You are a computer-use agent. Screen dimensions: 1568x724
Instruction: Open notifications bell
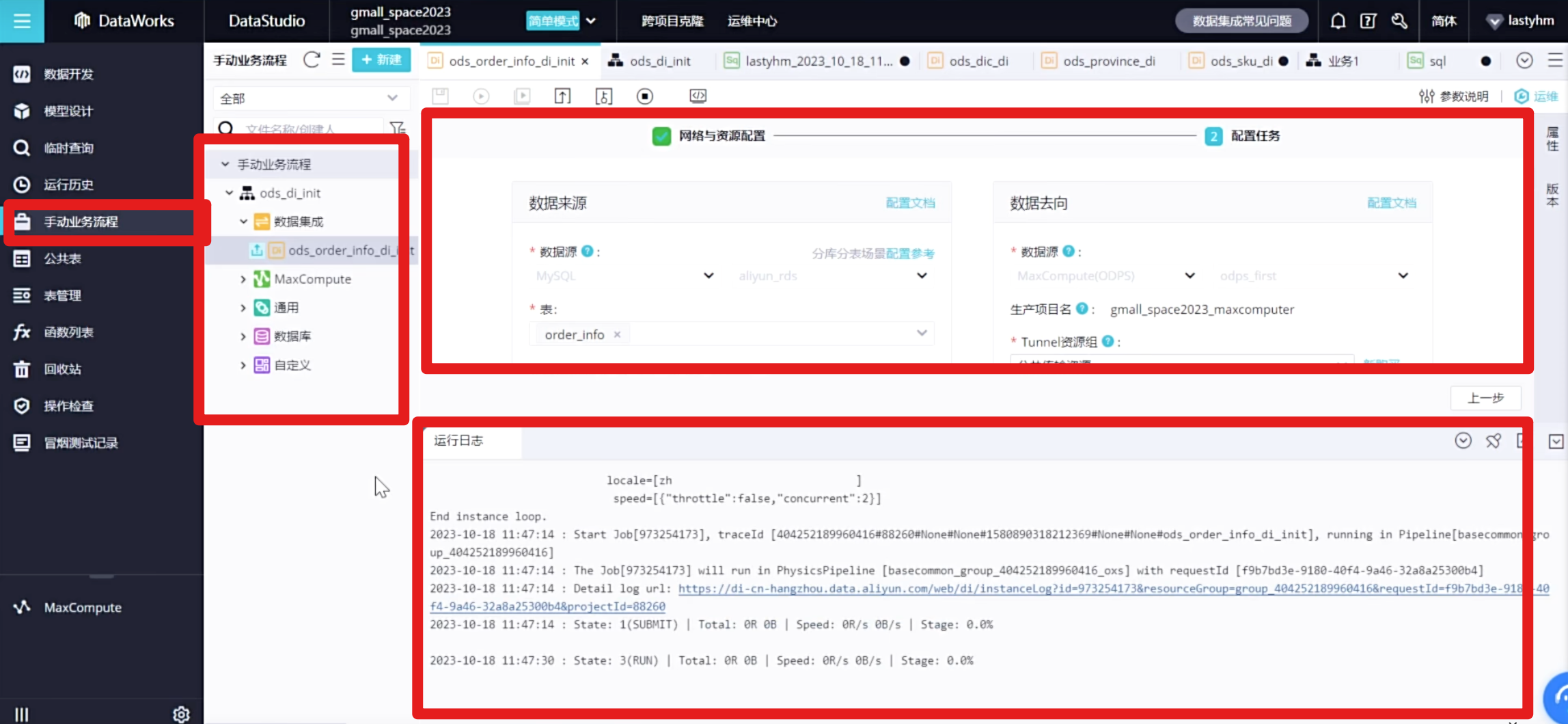point(1338,21)
